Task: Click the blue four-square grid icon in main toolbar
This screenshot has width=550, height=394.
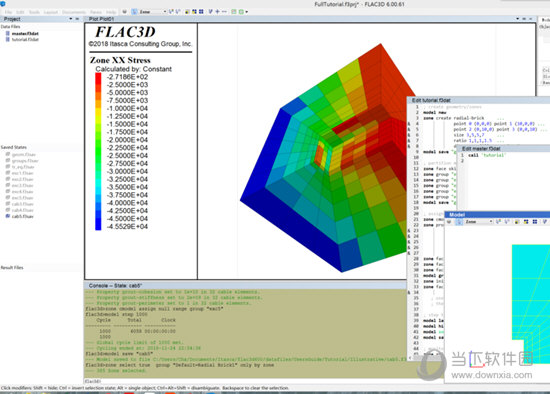Action: [x=201, y=12]
